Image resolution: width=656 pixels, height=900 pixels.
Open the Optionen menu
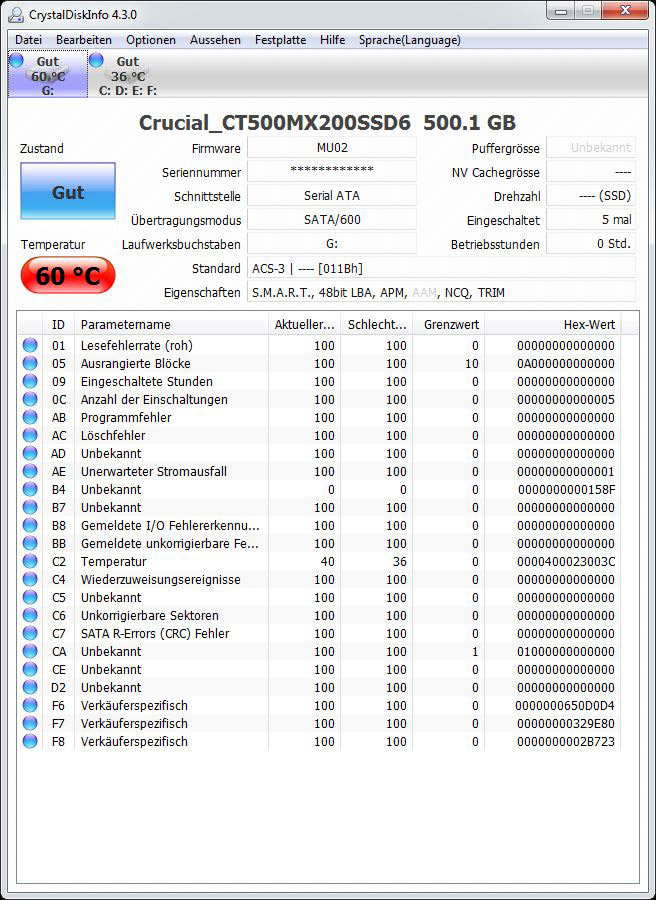(151, 40)
